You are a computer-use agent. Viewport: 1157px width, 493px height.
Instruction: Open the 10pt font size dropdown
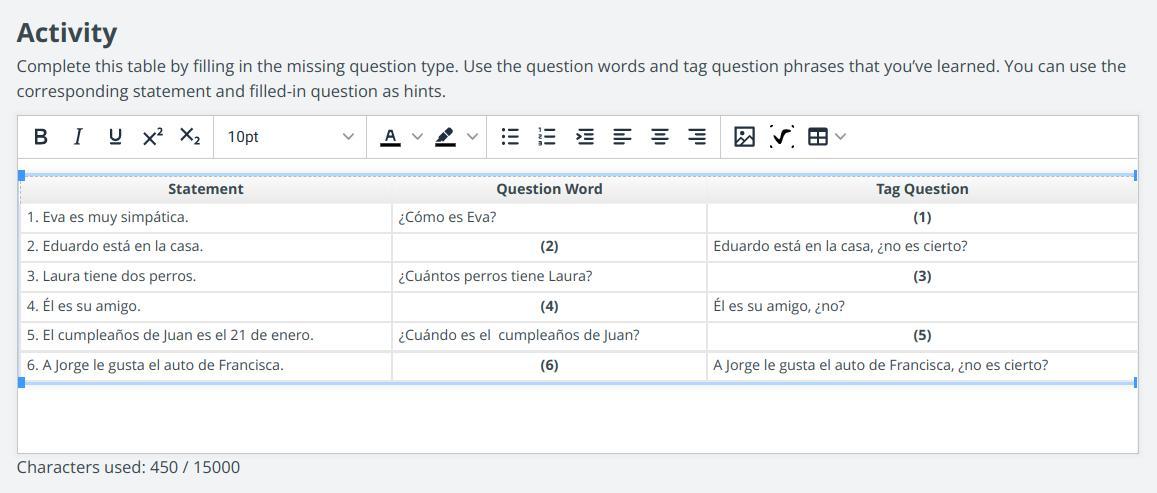(289, 137)
